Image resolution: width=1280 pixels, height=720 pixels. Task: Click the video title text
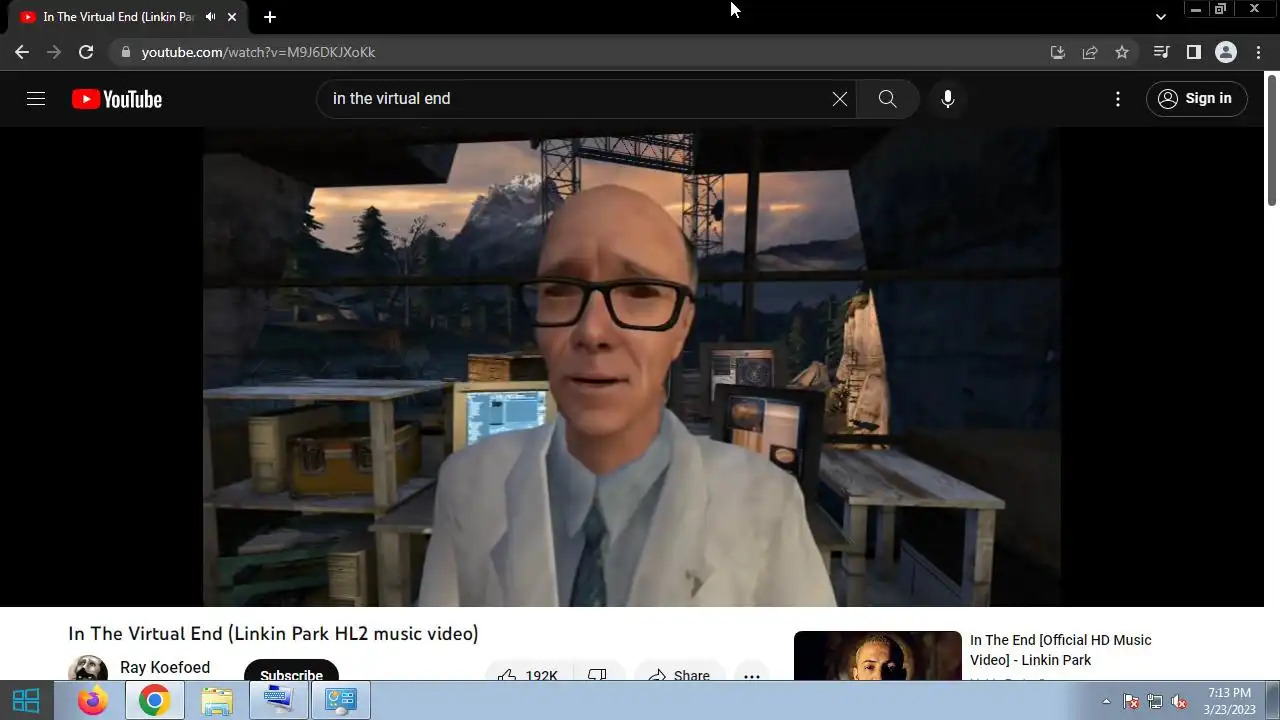(273, 634)
